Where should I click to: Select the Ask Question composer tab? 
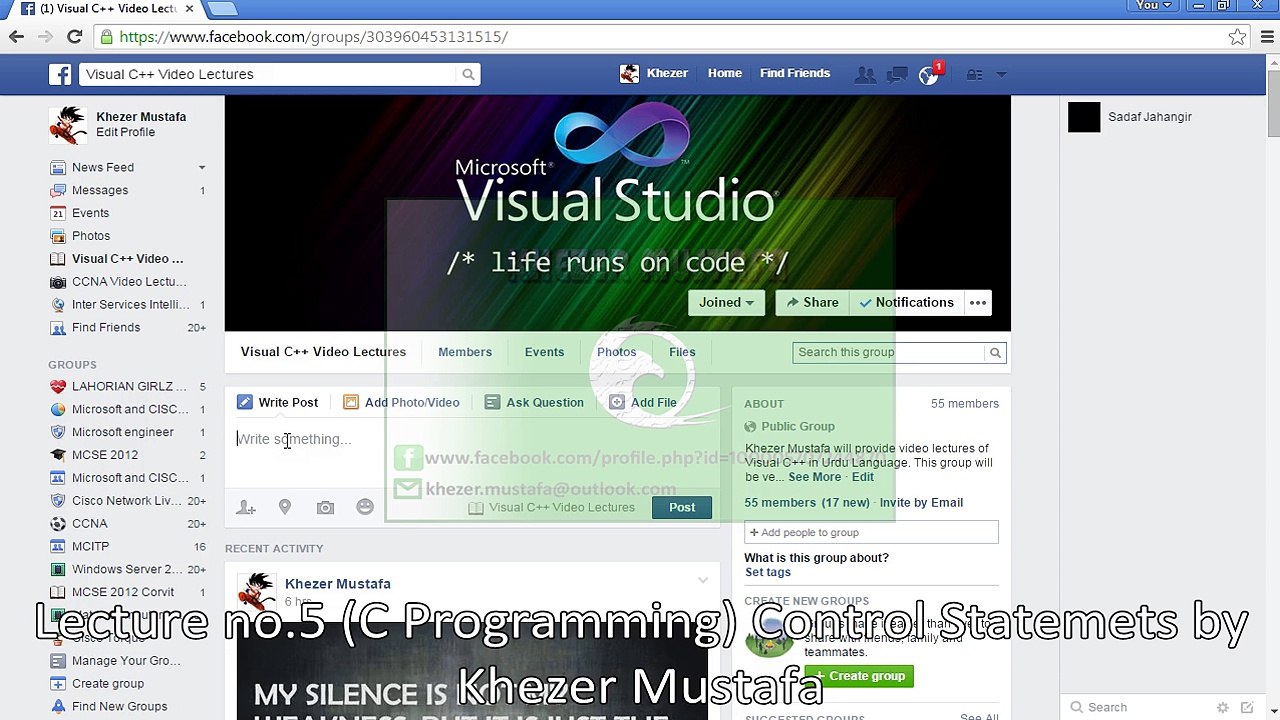534,403
